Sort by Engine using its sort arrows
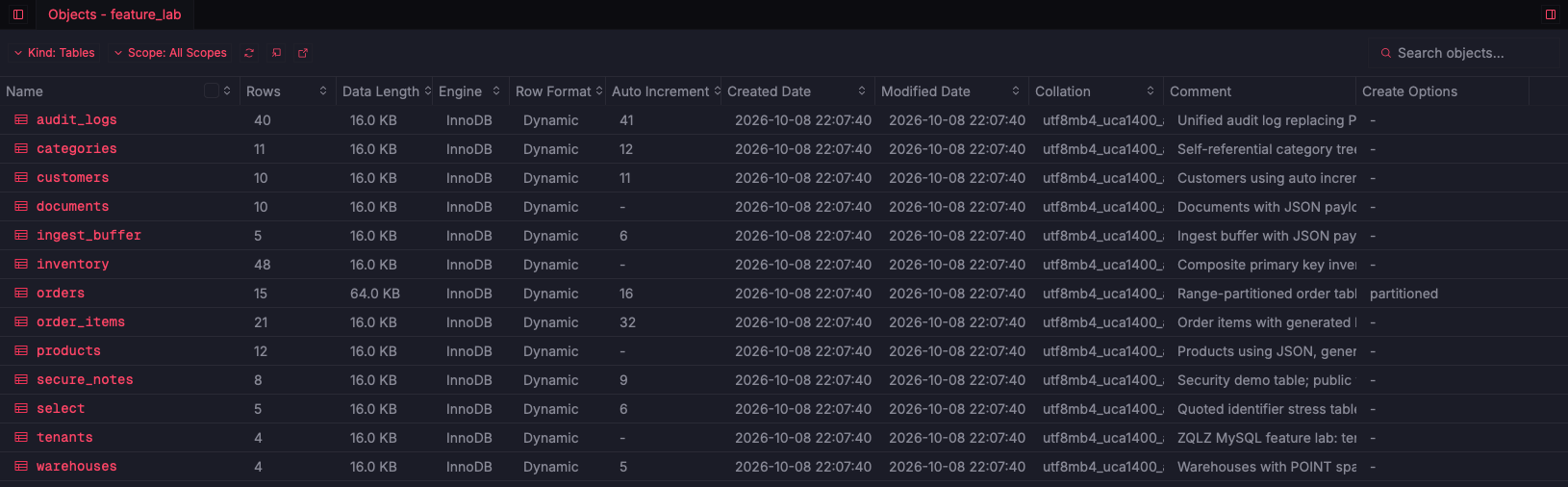 point(496,90)
